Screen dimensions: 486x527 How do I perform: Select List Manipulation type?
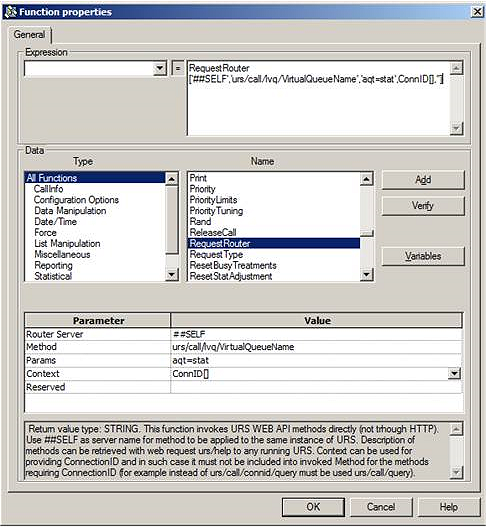tap(67, 244)
